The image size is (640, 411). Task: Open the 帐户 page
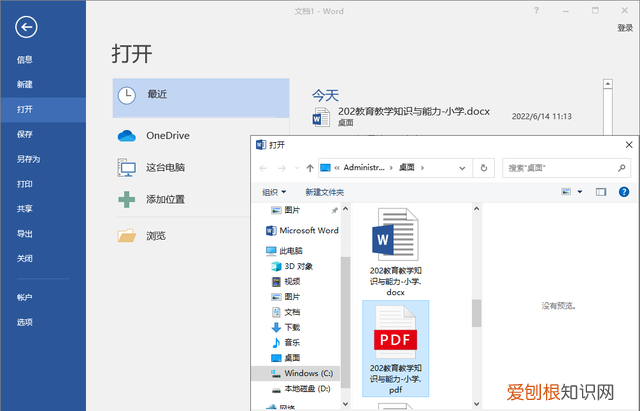point(24,298)
